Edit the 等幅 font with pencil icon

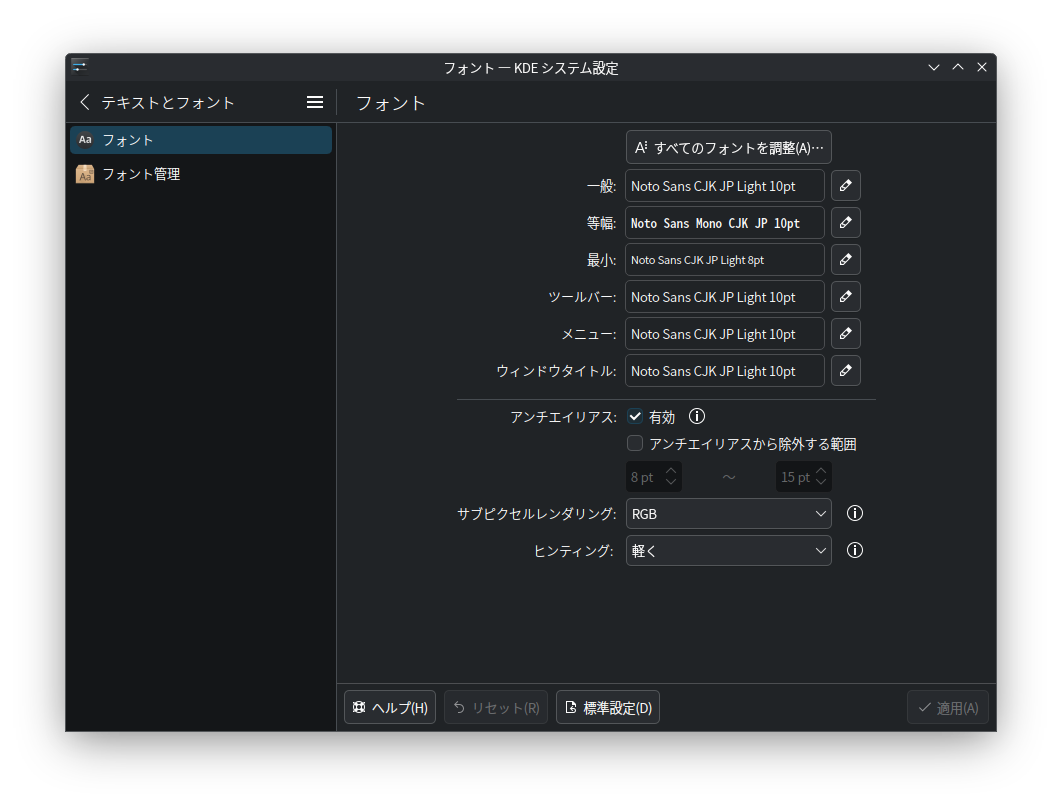(846, 223)
